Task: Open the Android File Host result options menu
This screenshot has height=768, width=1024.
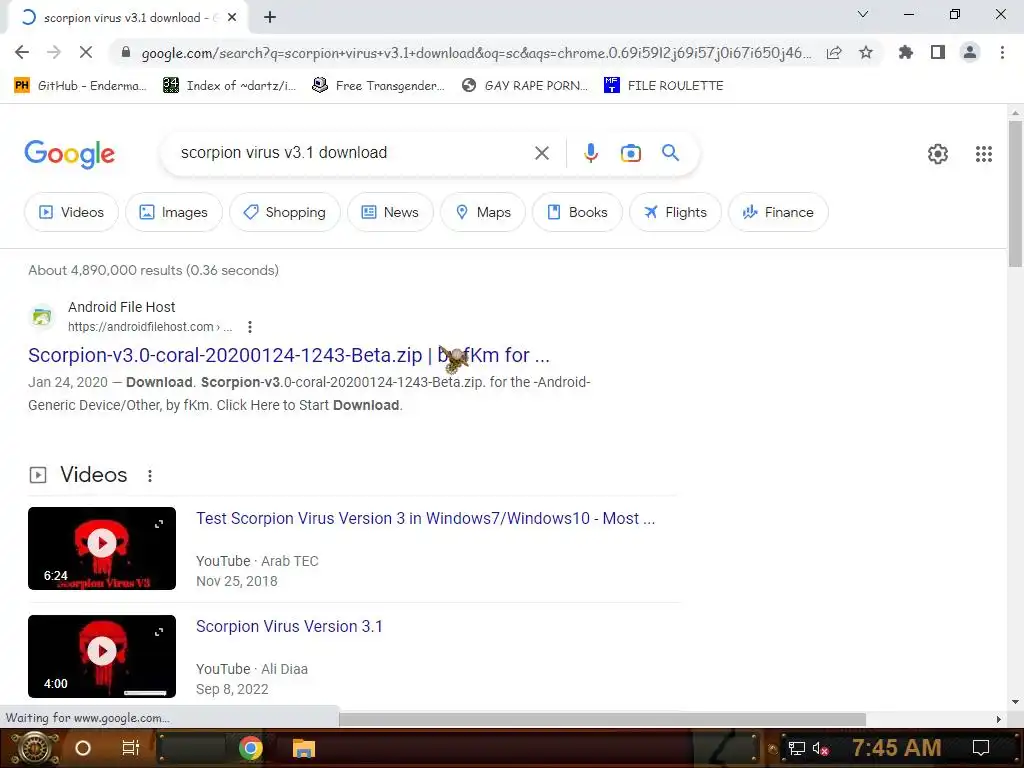Action: (x=249, y=327)
